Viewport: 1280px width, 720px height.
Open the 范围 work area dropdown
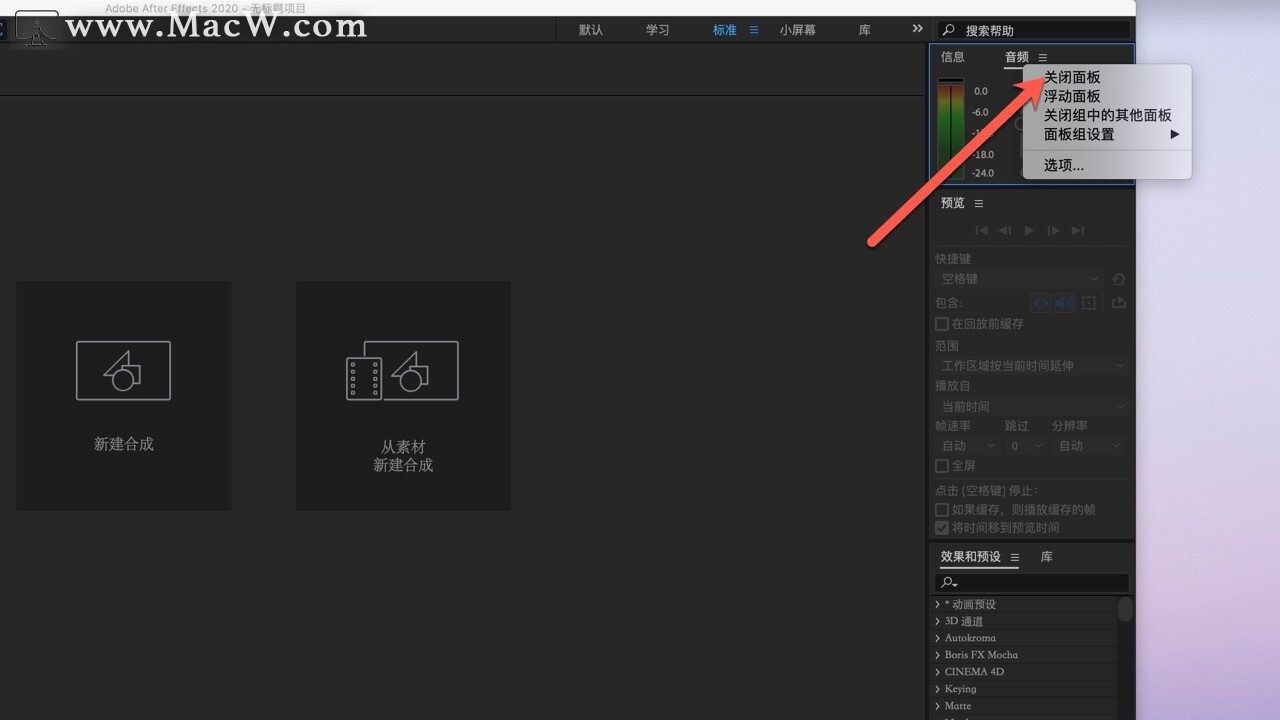pyautogui.click(x=1032, y=366)
